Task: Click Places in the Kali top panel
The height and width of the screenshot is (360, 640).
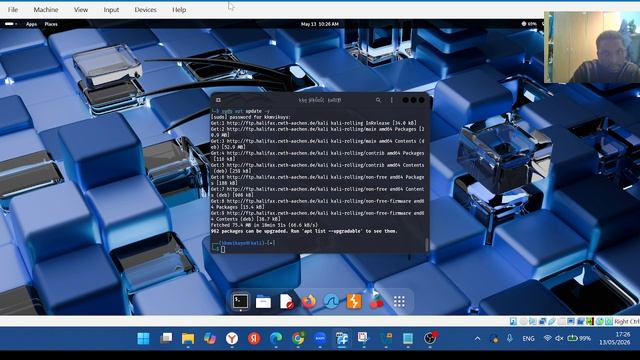Action: [x=51, y=24]
